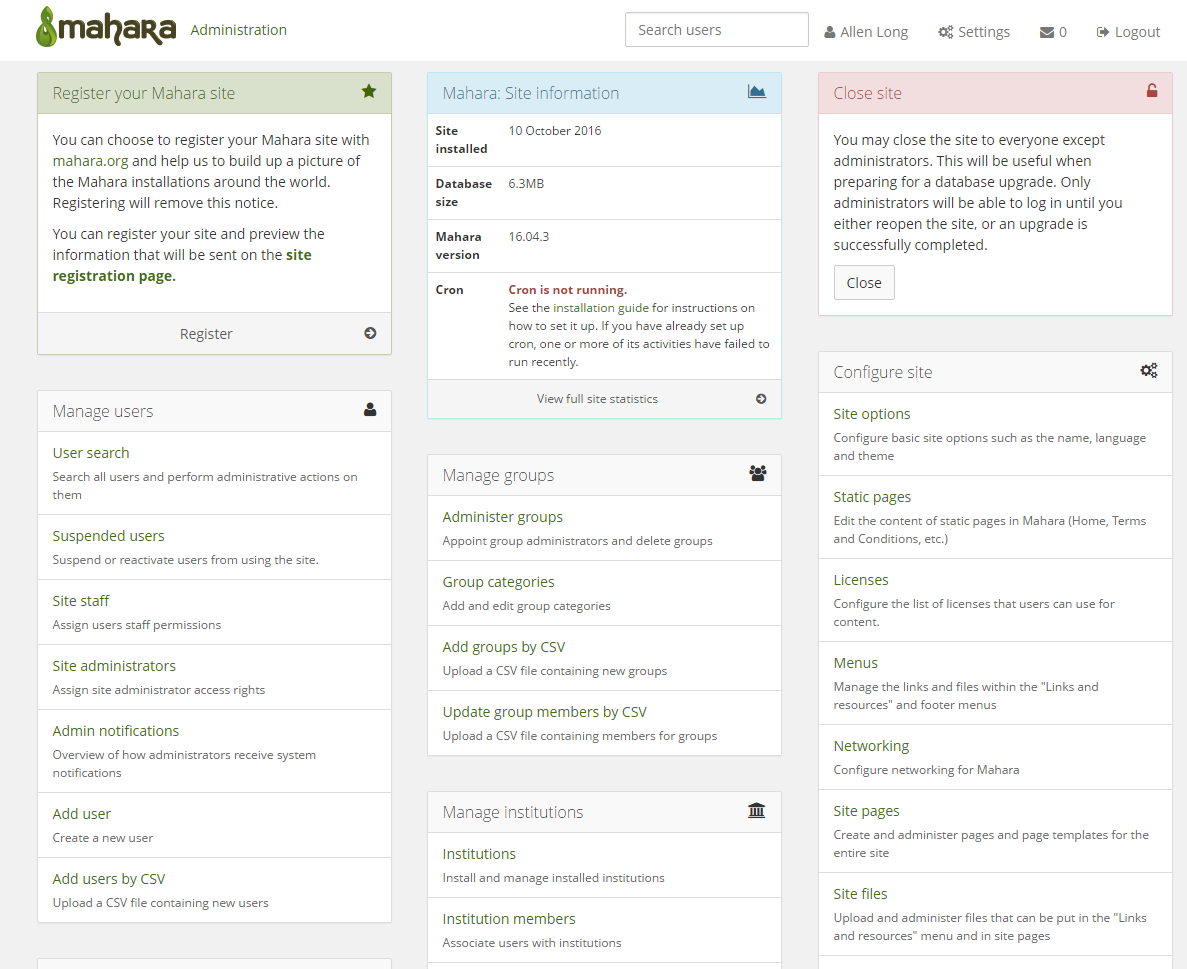Click the gears icon in Configure site header
The image size is (1187, 969).
tap(1149, 371)
